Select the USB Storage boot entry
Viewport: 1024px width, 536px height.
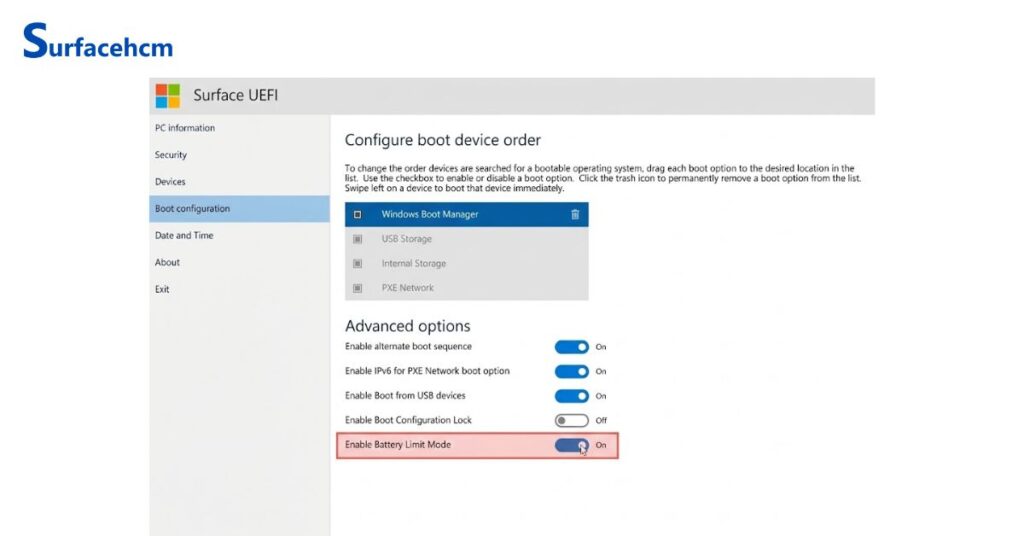coord(466,239)
